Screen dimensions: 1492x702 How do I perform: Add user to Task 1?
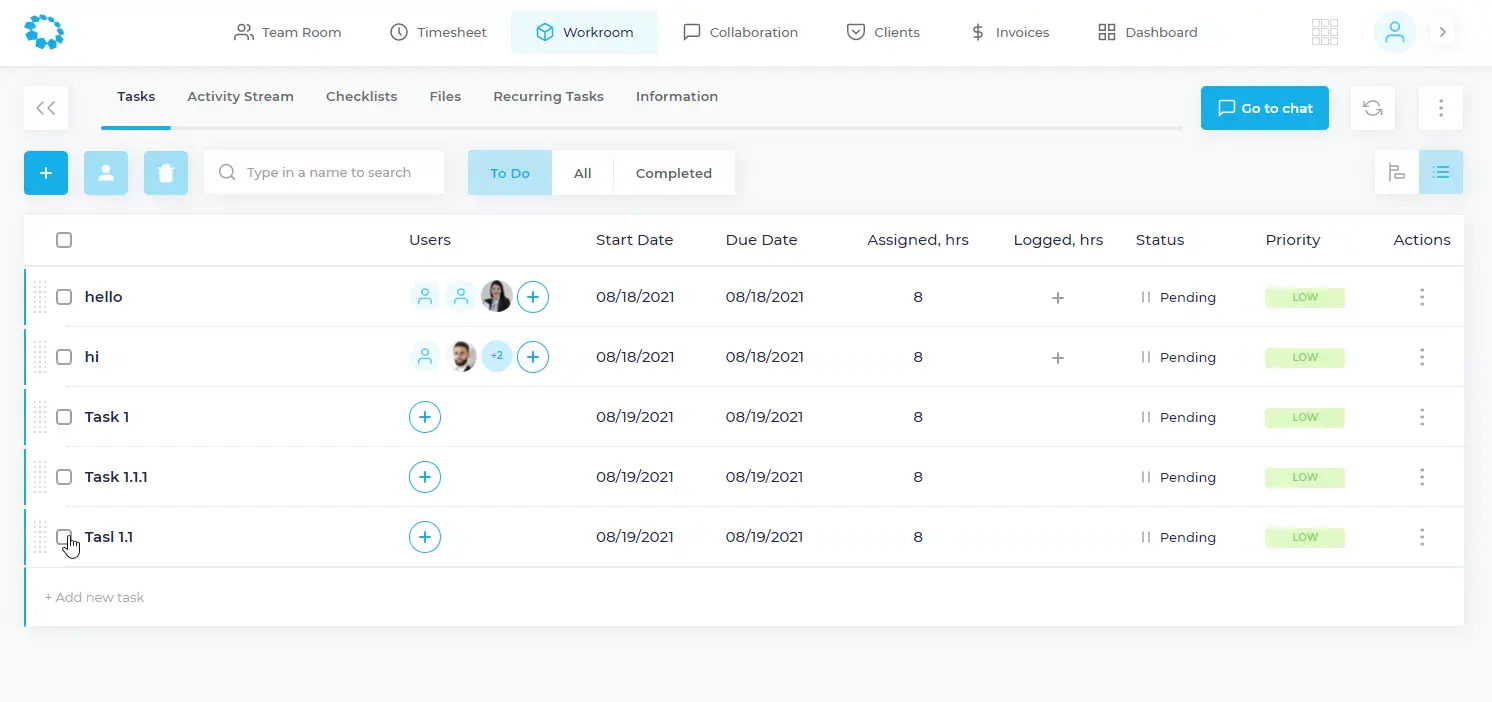click(425, 417)
